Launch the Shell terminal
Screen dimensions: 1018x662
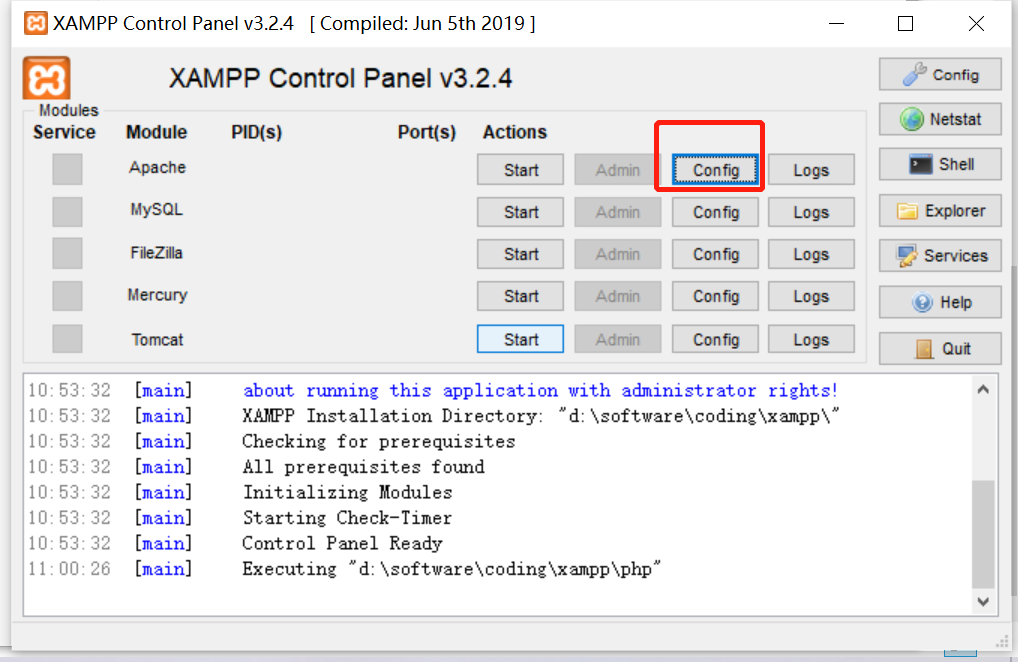940,164
